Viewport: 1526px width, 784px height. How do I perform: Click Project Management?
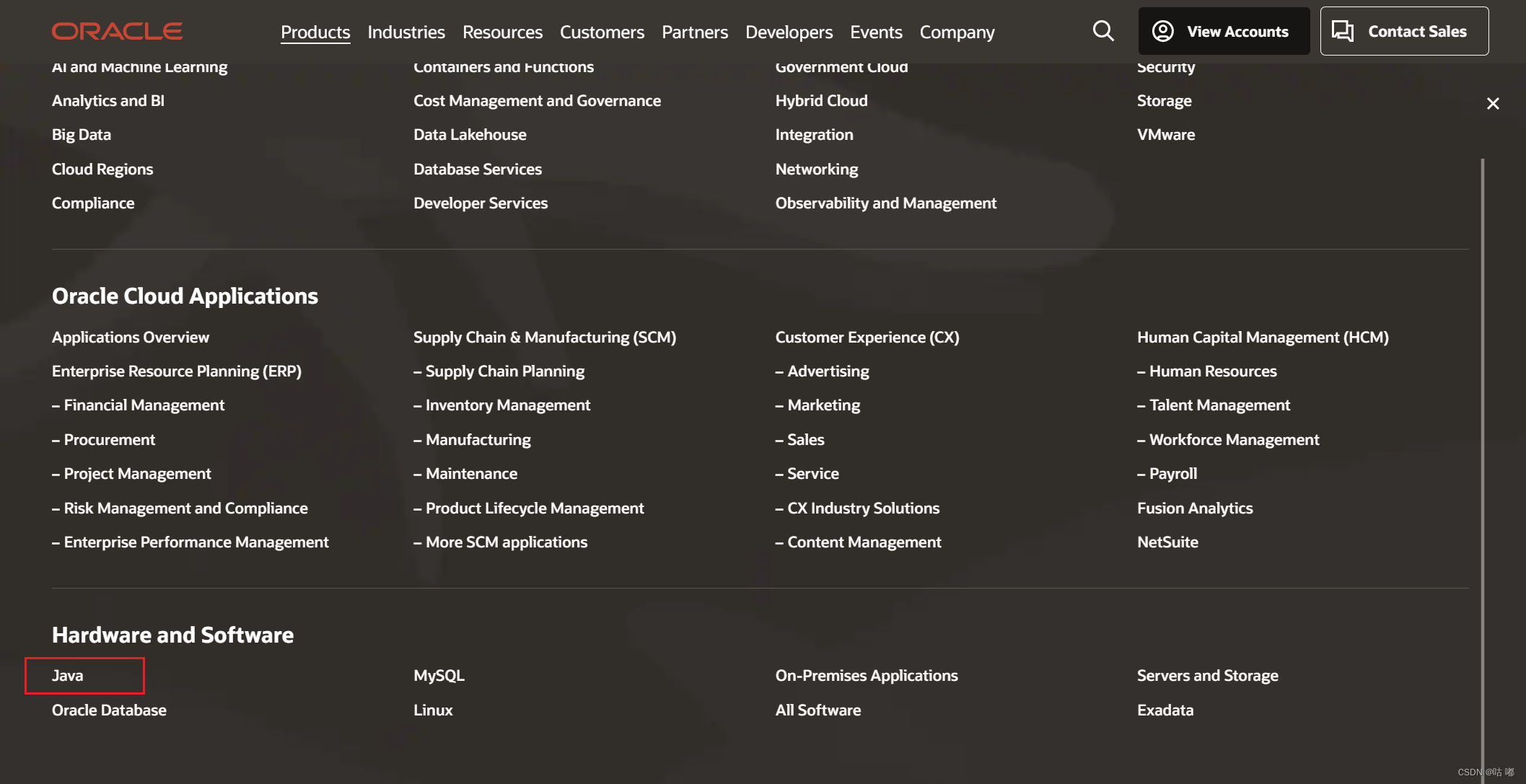click(x=131, y=474)
